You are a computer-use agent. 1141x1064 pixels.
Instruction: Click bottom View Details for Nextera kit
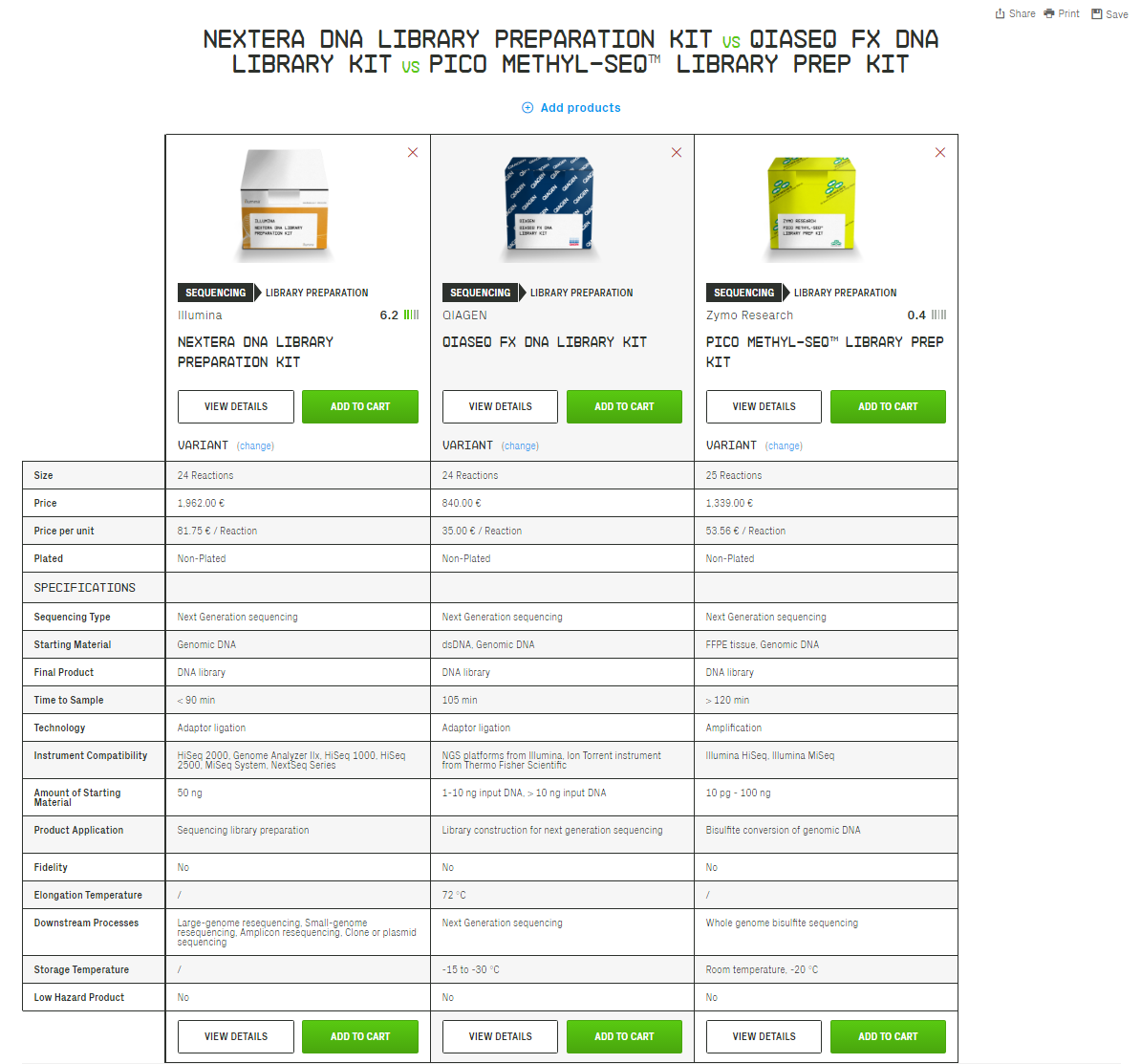pyautogui.click(x=236, y=1036)
